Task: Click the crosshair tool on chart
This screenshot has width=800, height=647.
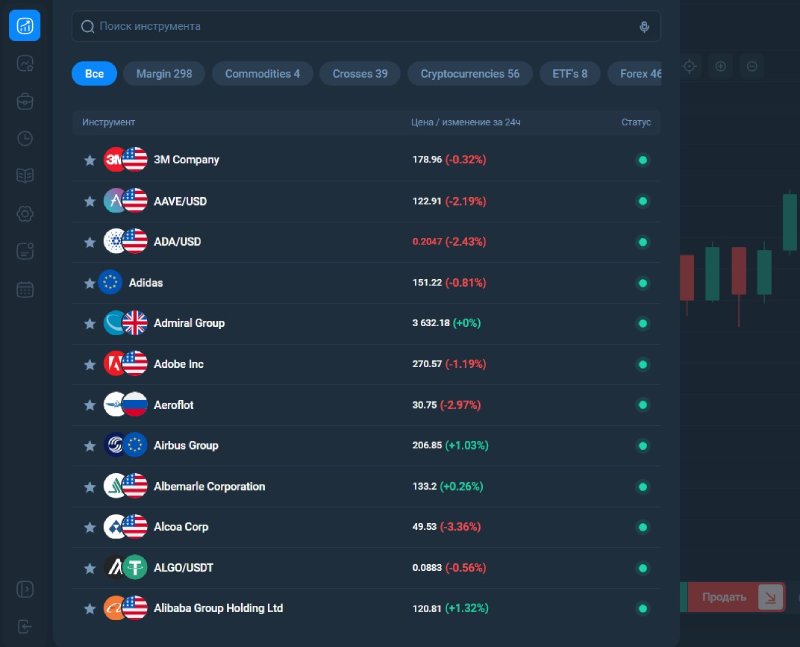Action: [689, 66]
